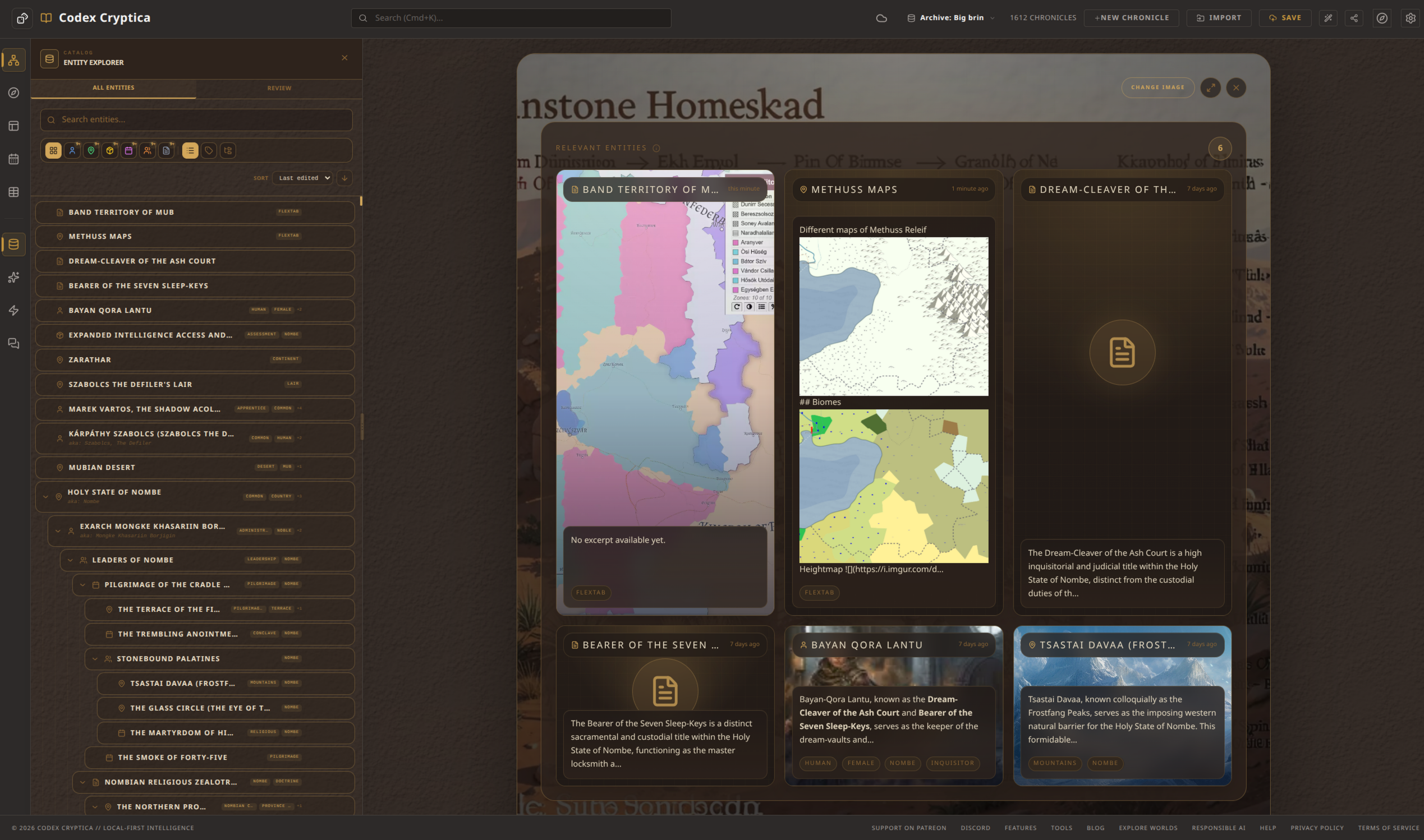Click the Save button
Screen dimensions: 1424x840
1285,18
